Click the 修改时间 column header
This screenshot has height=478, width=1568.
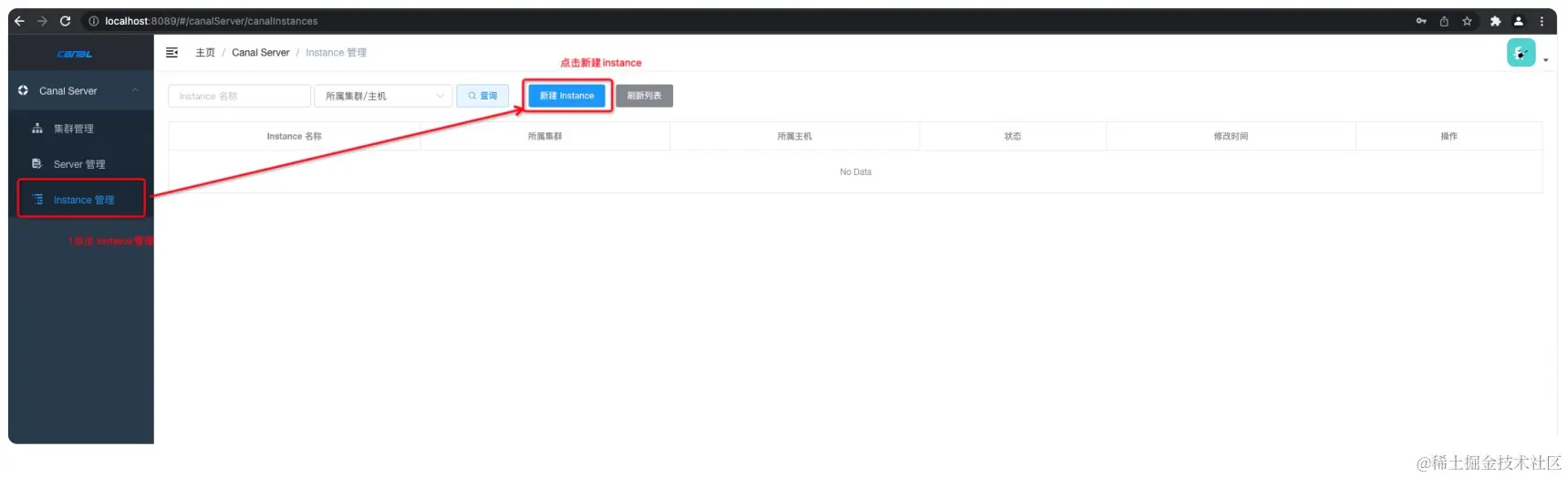(1231, 136)
